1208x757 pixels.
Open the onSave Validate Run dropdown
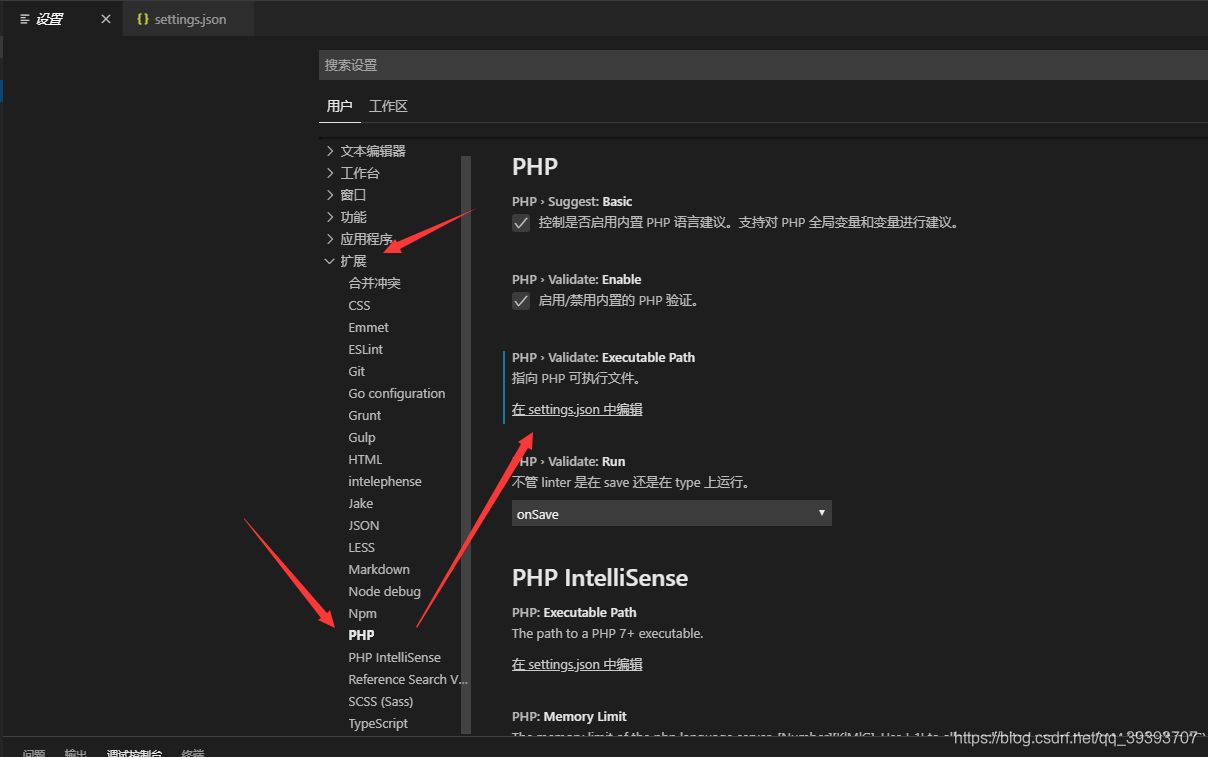[x=672, y=514]
